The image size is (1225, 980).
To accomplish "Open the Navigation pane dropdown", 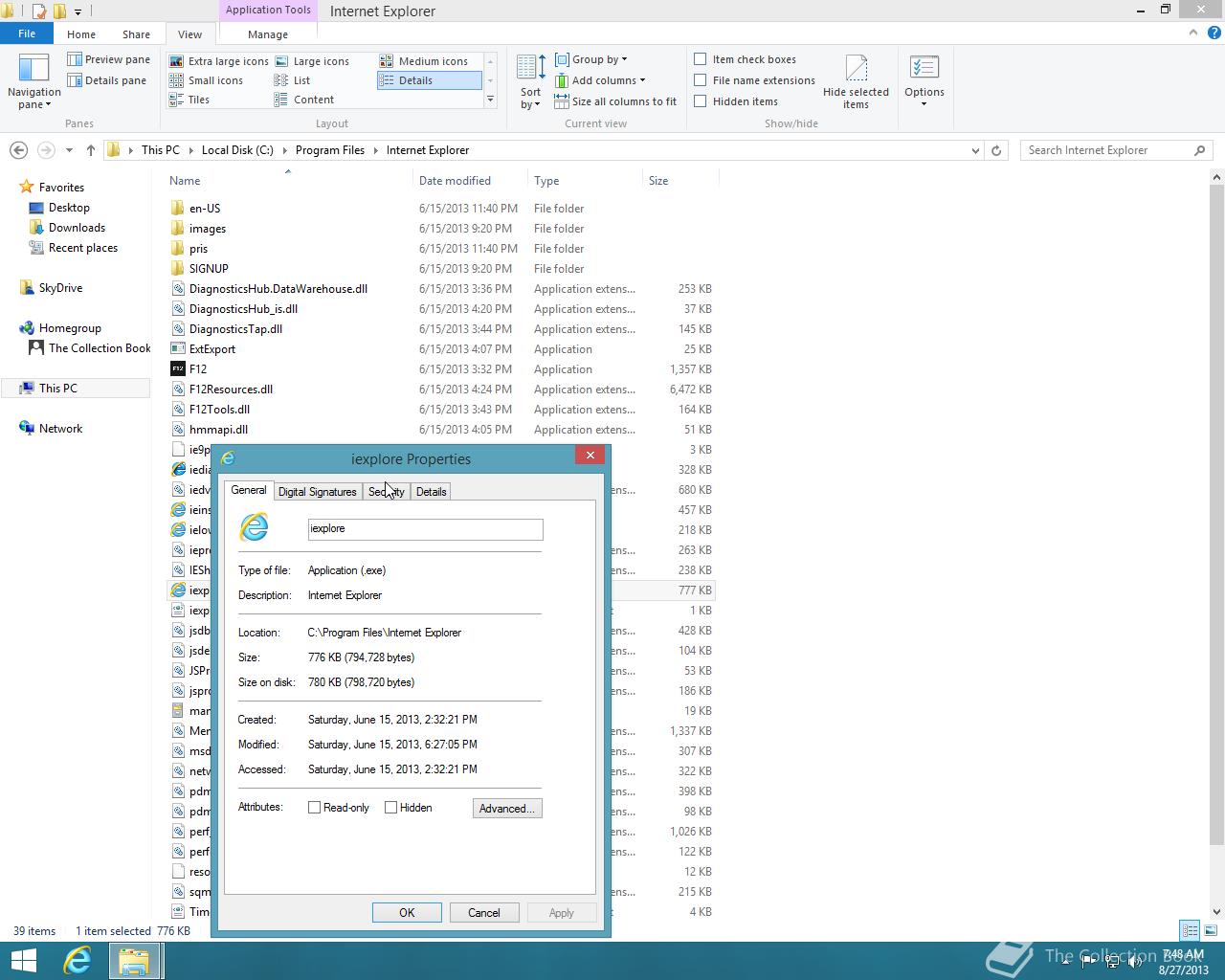I will (33, 82).
